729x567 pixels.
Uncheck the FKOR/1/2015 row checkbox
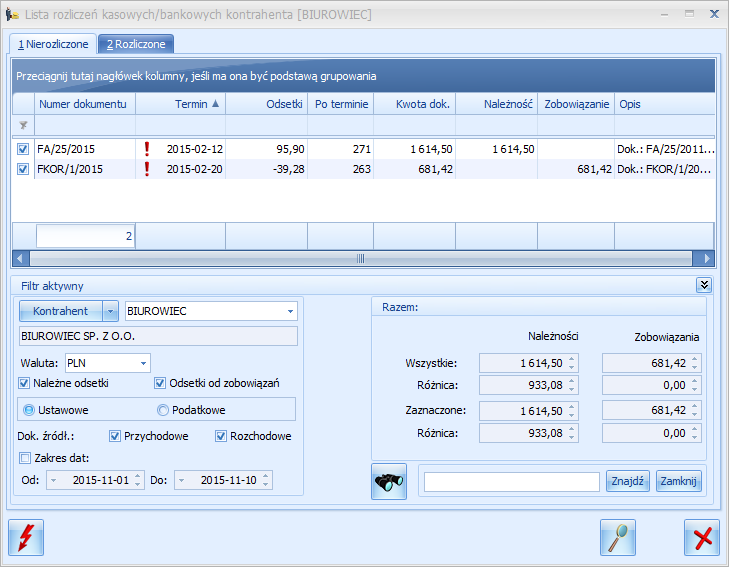23,169
